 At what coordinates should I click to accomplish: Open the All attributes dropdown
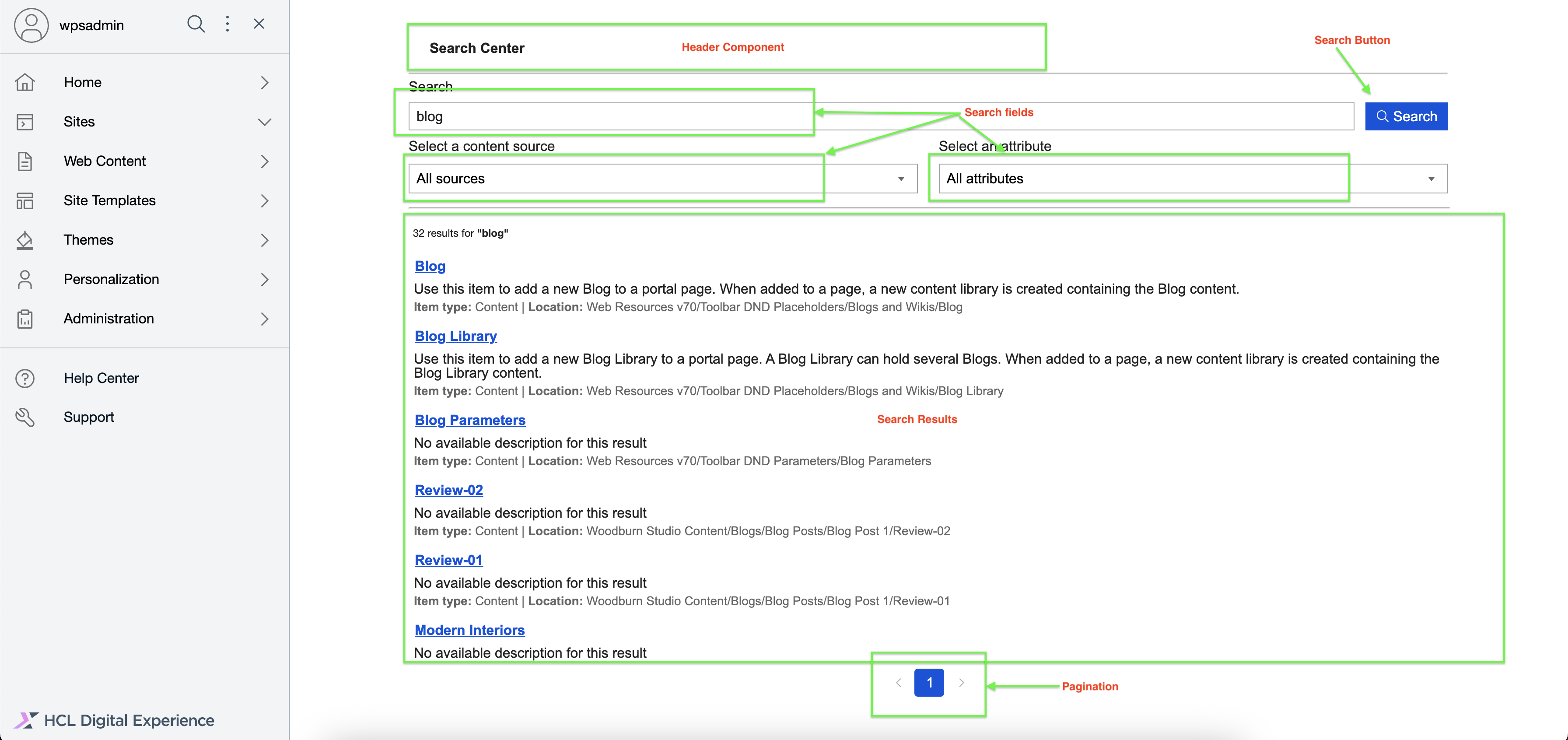(1192, 179)
